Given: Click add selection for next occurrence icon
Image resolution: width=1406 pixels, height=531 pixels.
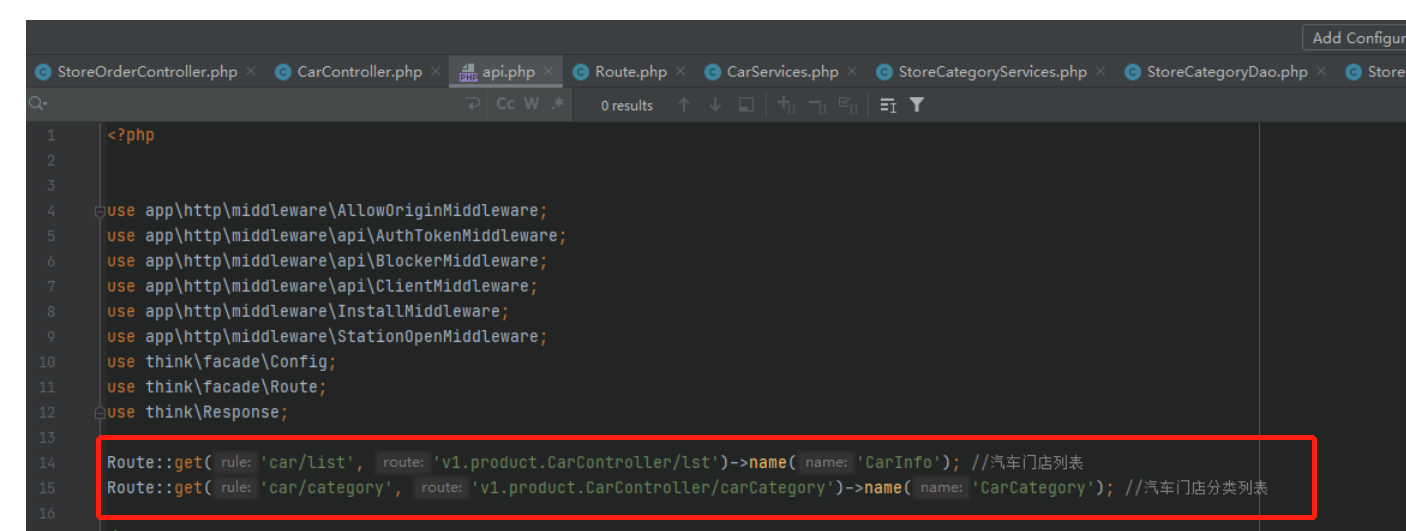Looking at the screenshot, I should [x=787, y=105].
